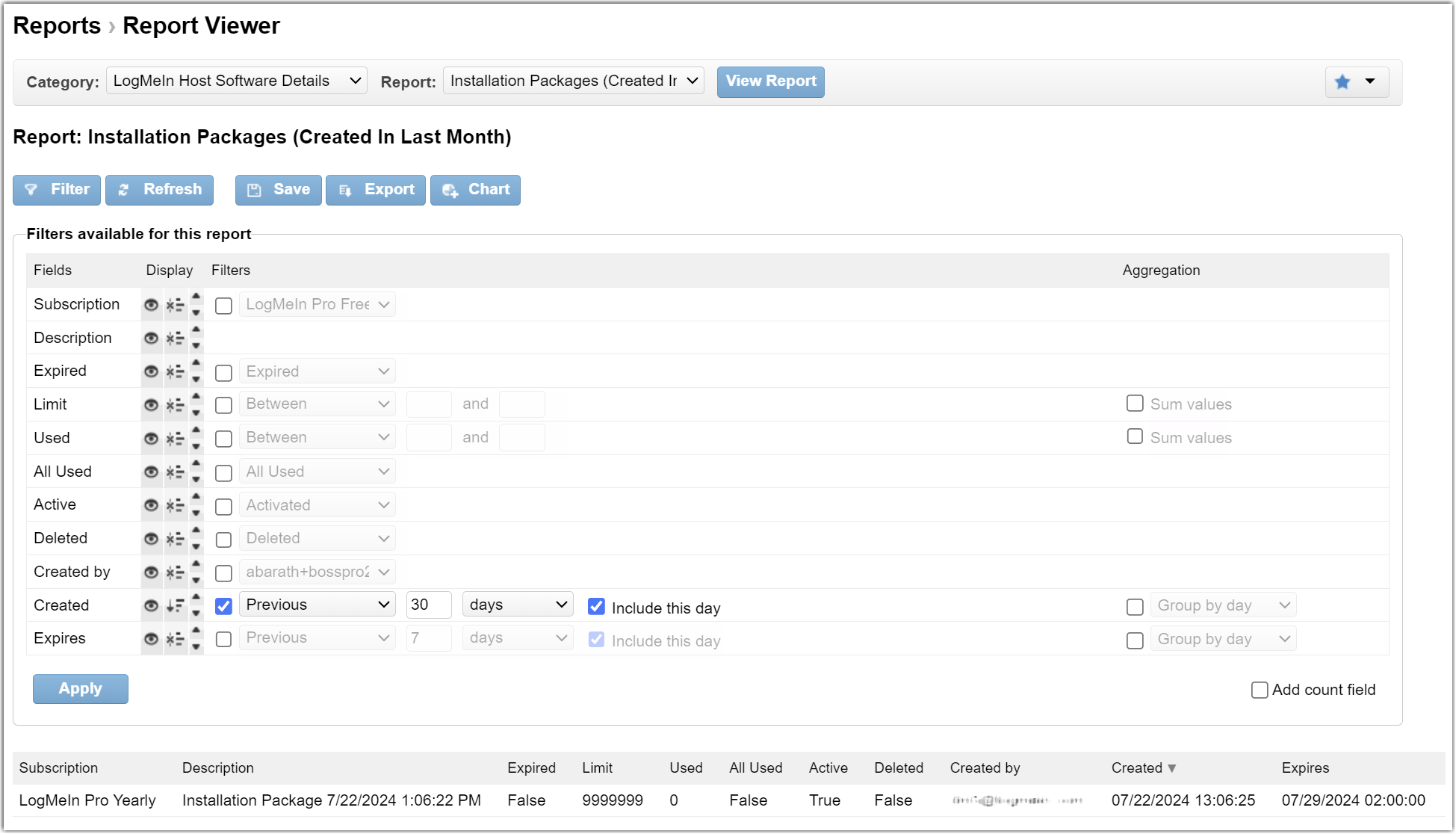The image size is (1456, 834).
Task: Enable the Expired filter checkbox
Action: tap(223, 372)
